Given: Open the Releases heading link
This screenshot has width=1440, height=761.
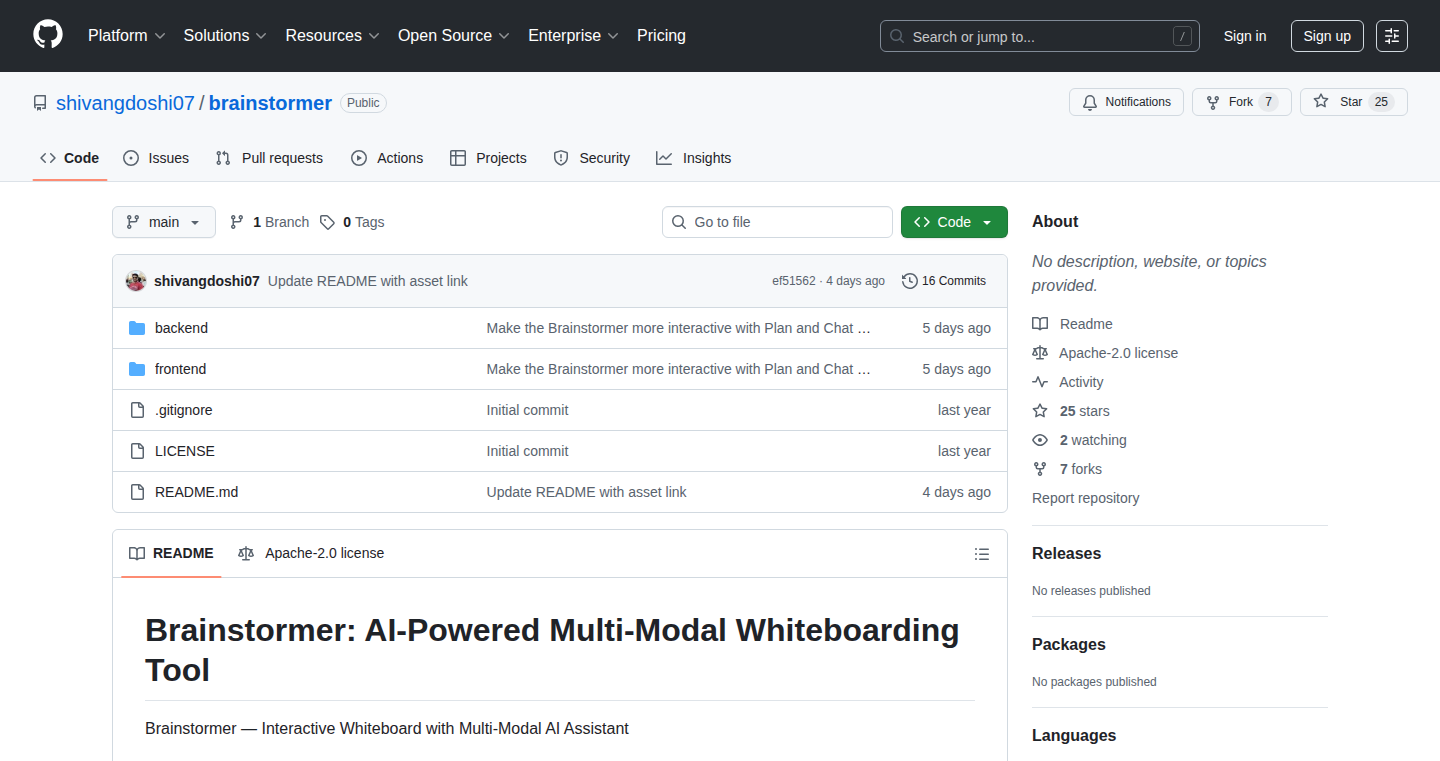Looking at the screenshot, I should point(1066,553).
